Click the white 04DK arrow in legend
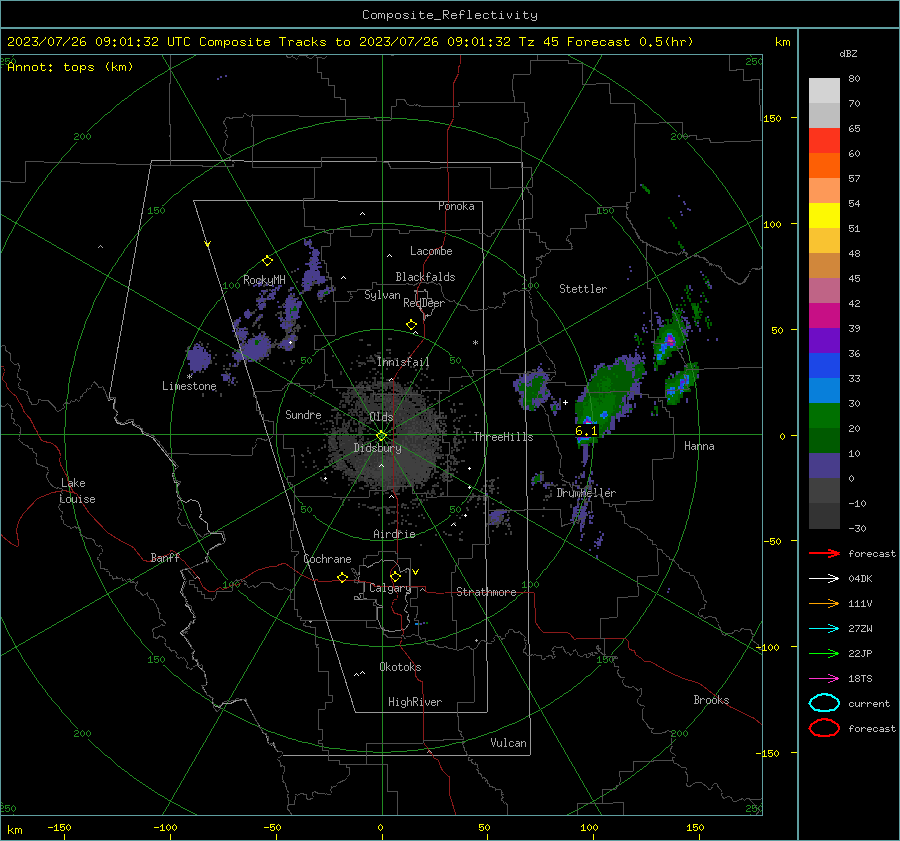Image resolution: width=900 pixels, height=841 pixels. 824,579
